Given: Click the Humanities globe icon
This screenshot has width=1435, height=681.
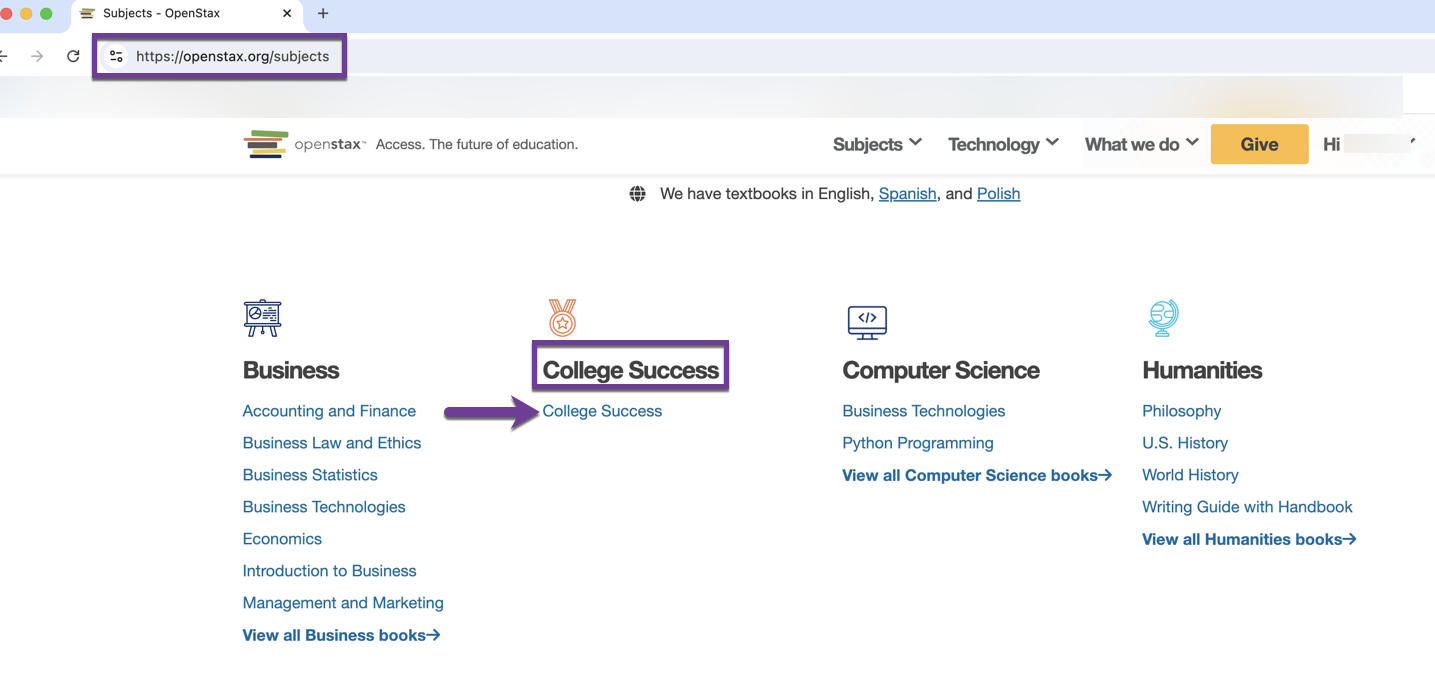Looking at the screenshot, I should tap(1162, 317).
